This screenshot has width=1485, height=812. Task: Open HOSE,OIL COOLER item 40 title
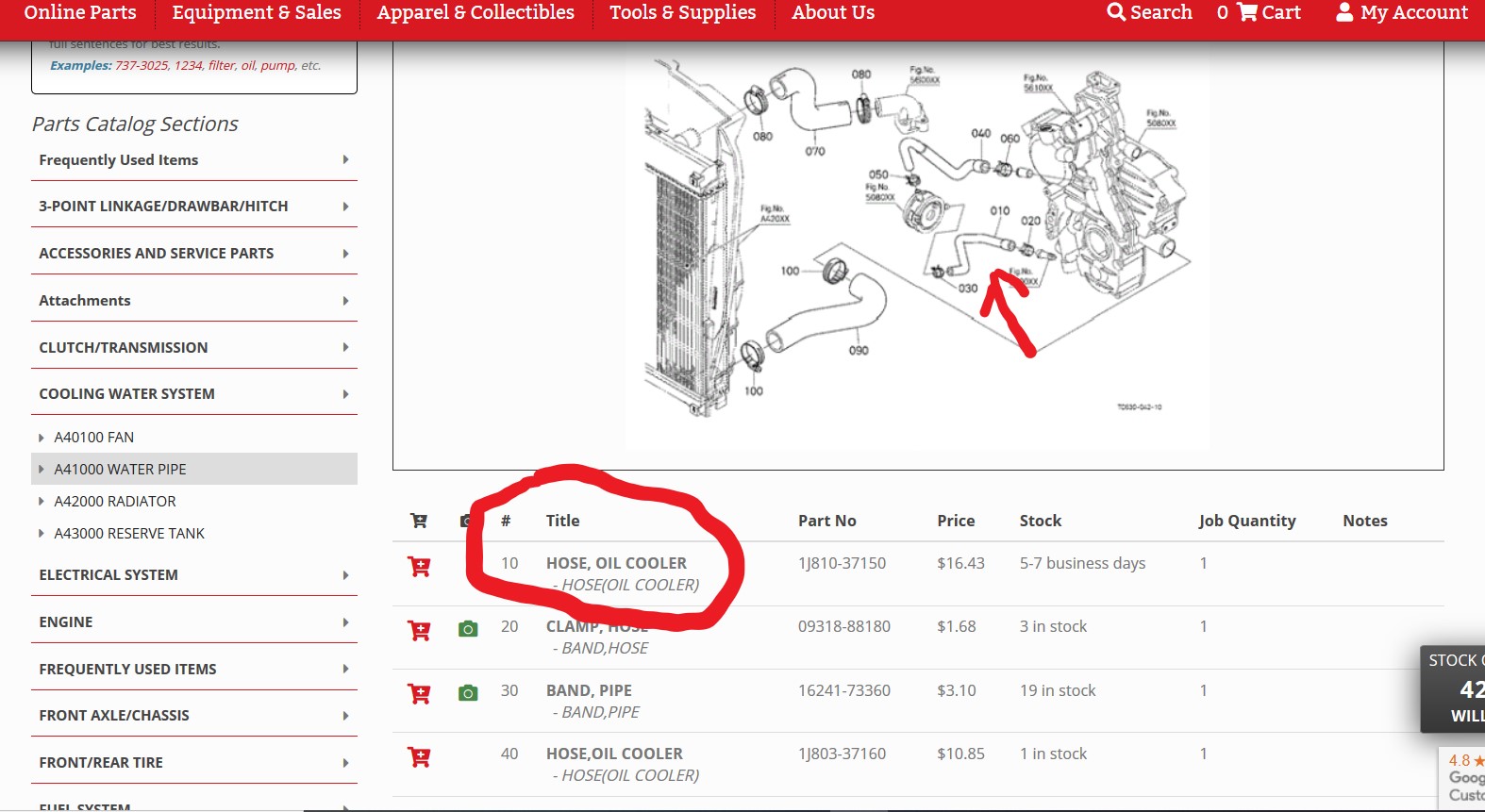(x=614, y=754)
